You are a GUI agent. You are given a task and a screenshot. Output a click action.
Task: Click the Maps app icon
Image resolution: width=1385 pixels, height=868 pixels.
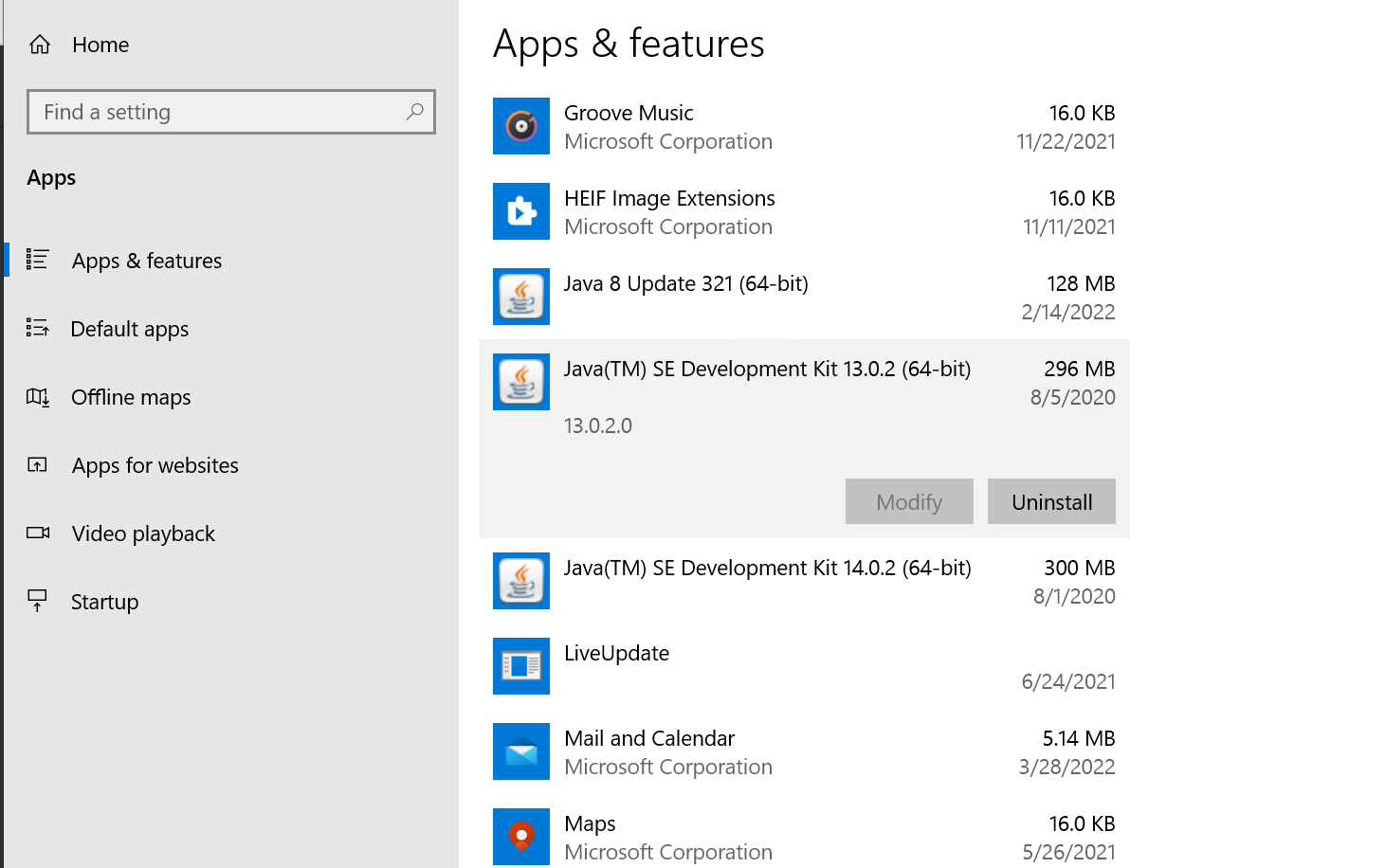(x=520, y=837)
